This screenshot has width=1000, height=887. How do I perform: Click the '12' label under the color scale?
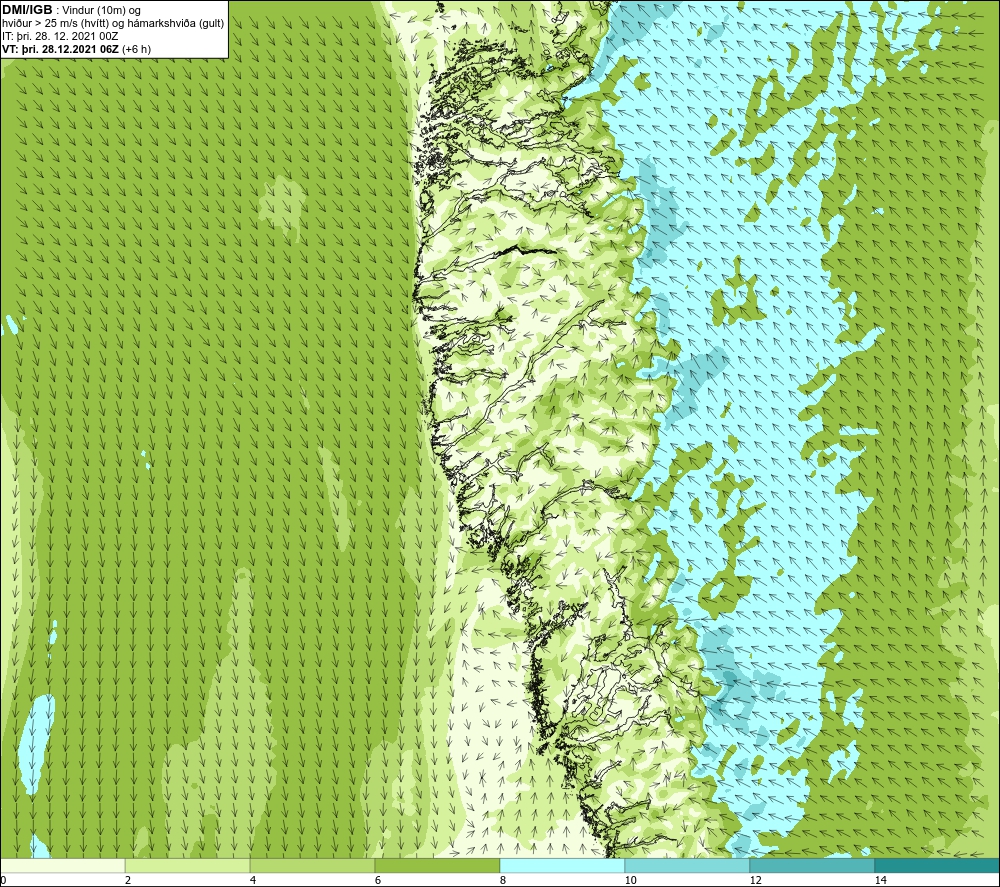pyautogui.click(x=755, y=881)
